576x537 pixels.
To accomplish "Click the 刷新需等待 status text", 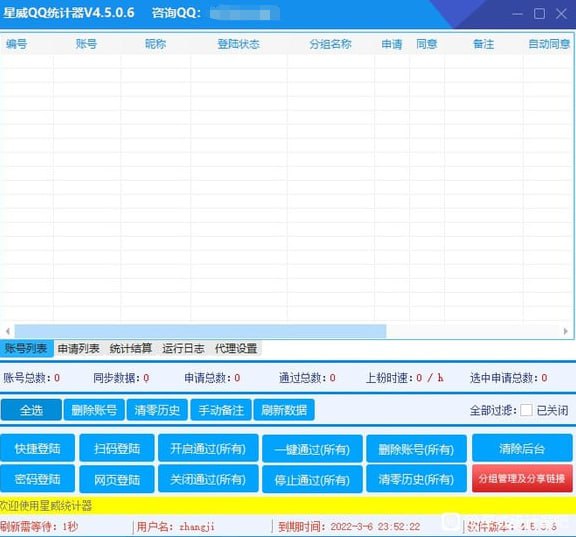I will [x=39, y=527].
